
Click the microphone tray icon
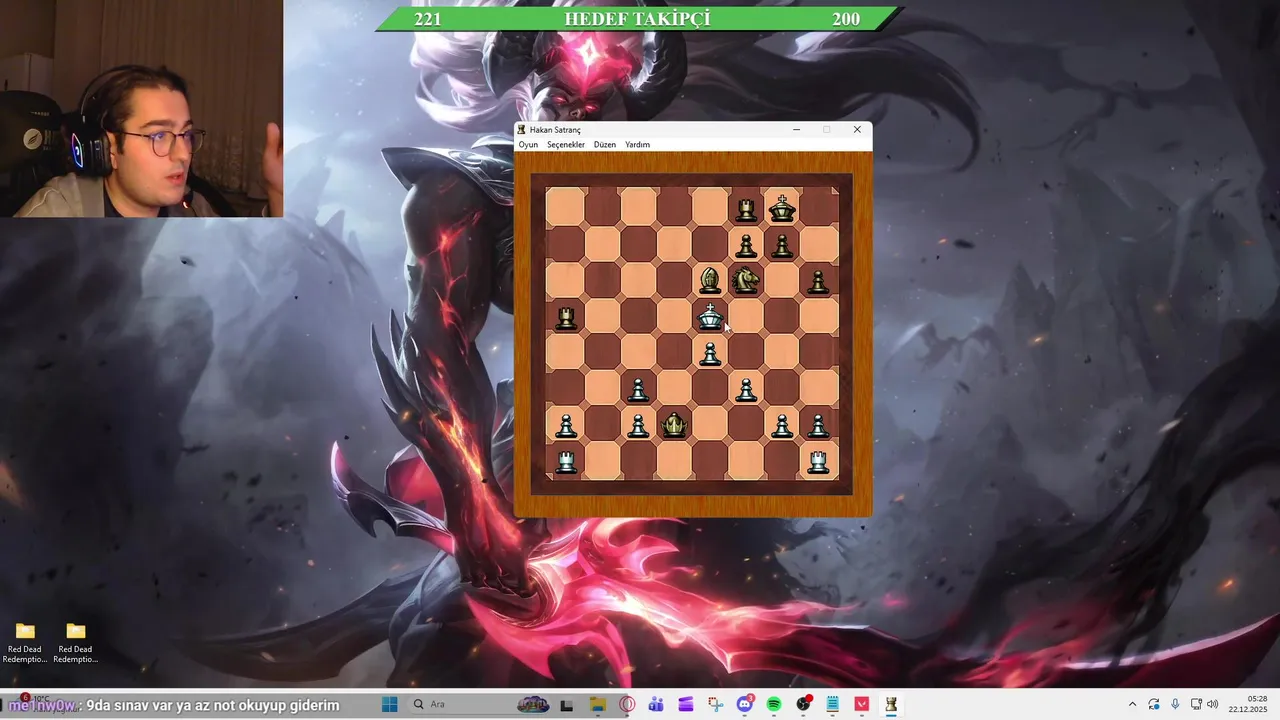click(1175, 705)
